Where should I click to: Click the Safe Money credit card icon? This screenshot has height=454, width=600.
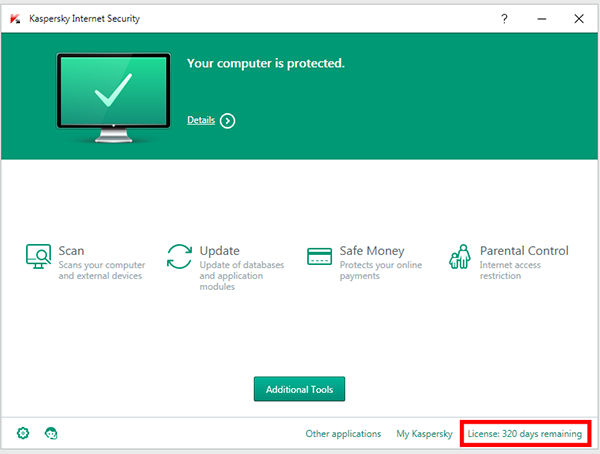pyautogui.click(x=320, y=256)
